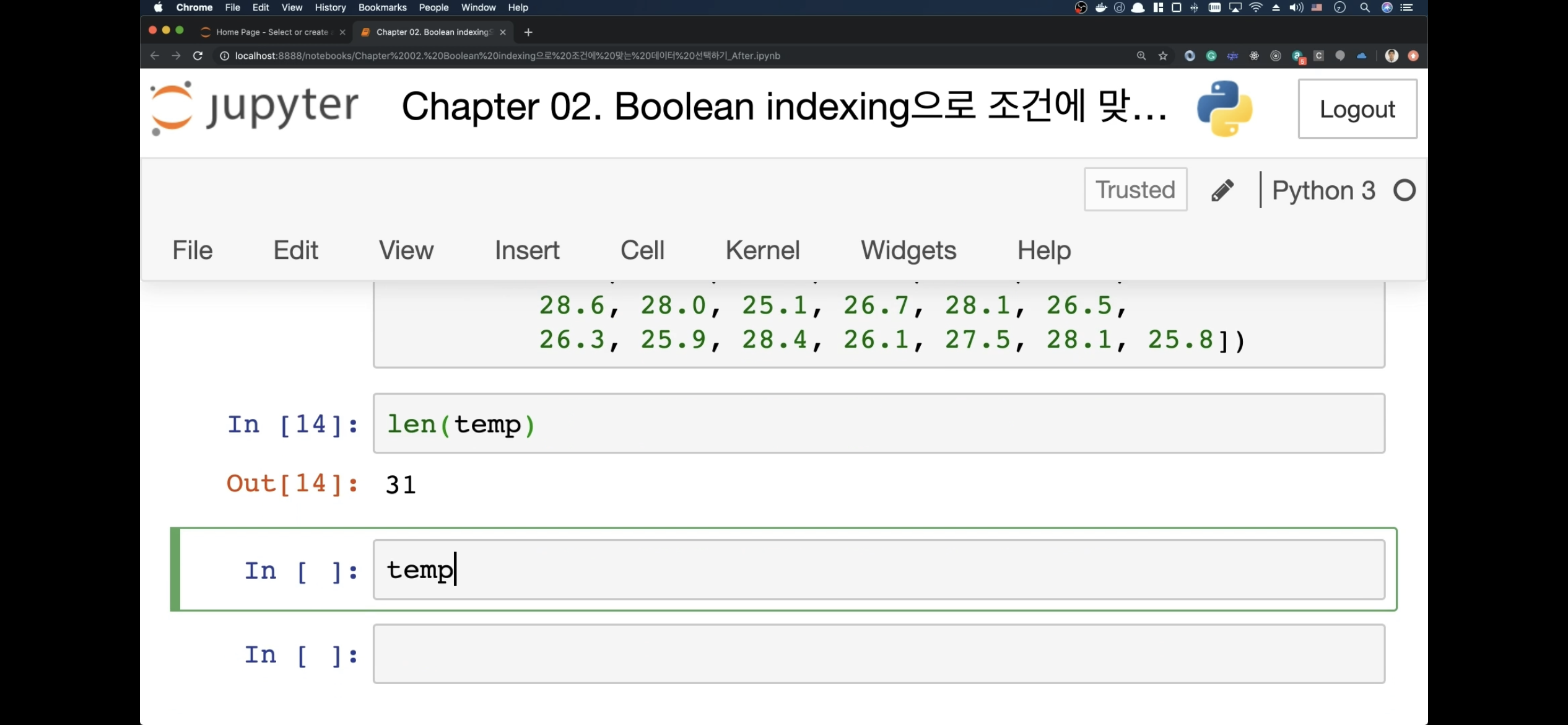The width and height of the screenshot is (1568, 725).
Task: Expand the Cell dropdown menu
Action: [642, 250]
